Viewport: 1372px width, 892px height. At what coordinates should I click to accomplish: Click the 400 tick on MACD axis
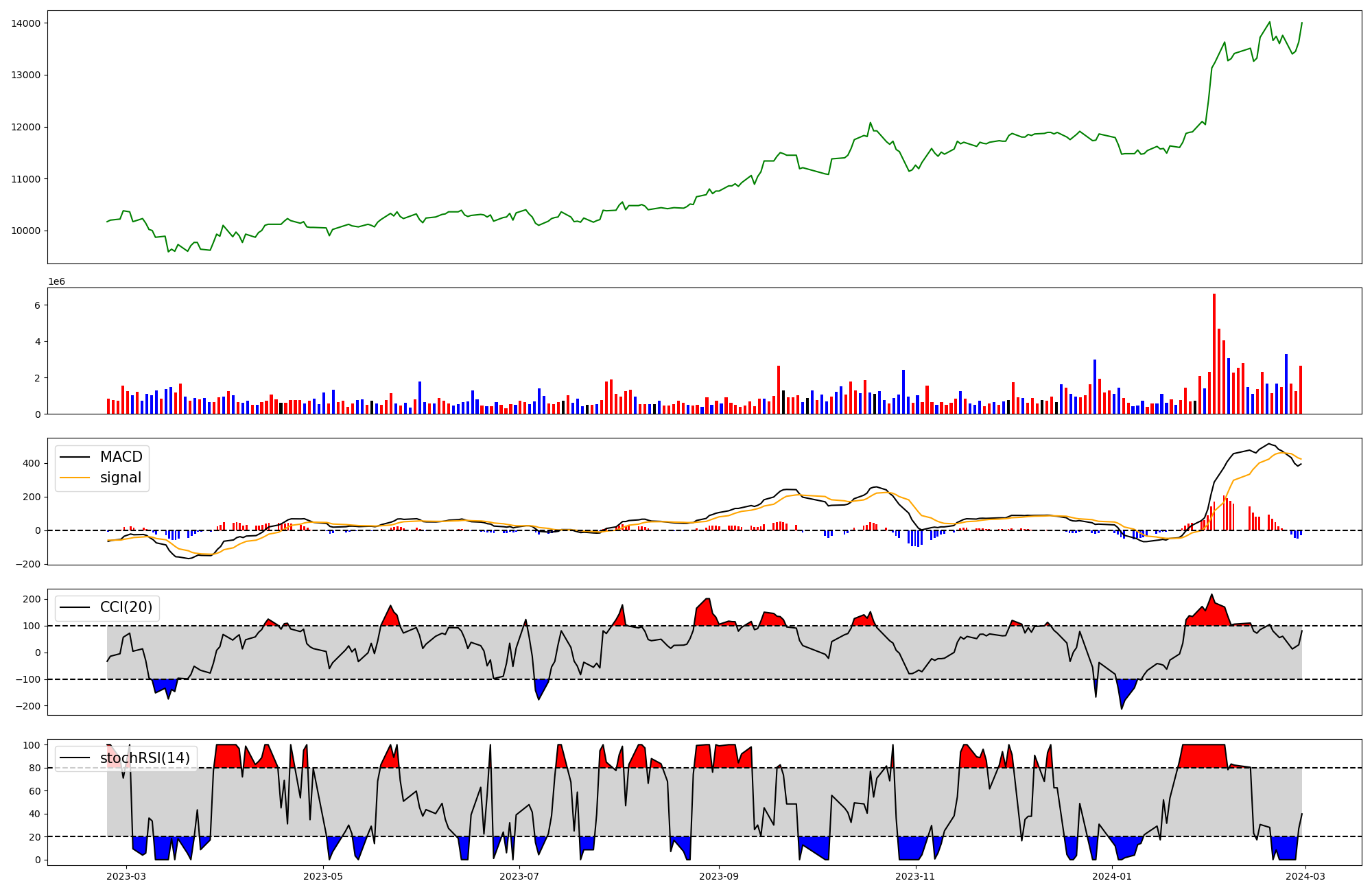[x=32, y=463]
